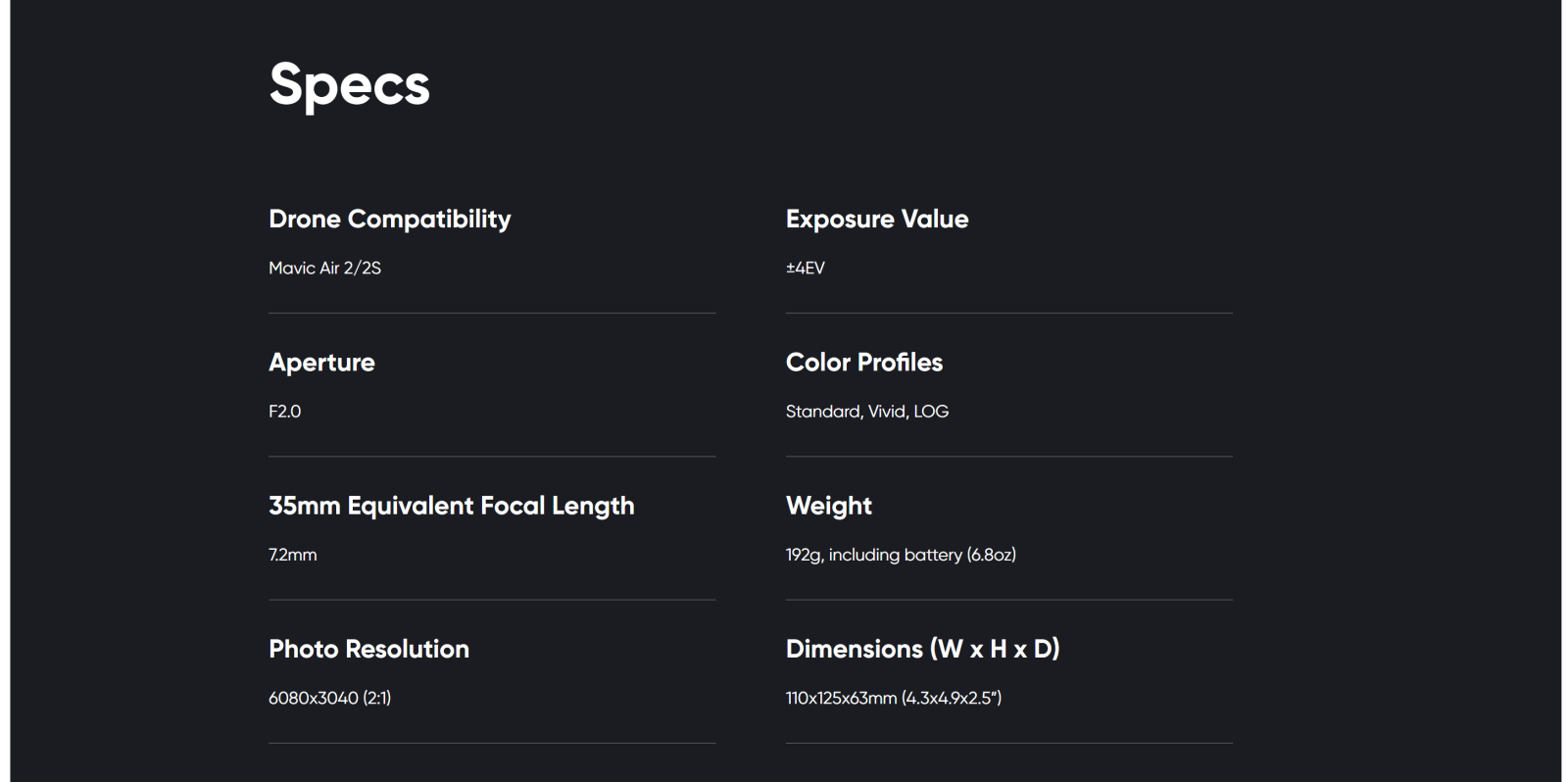1568x782 pixels.
Task: Click the ±4EV exposure text
Action: point(806,268)
